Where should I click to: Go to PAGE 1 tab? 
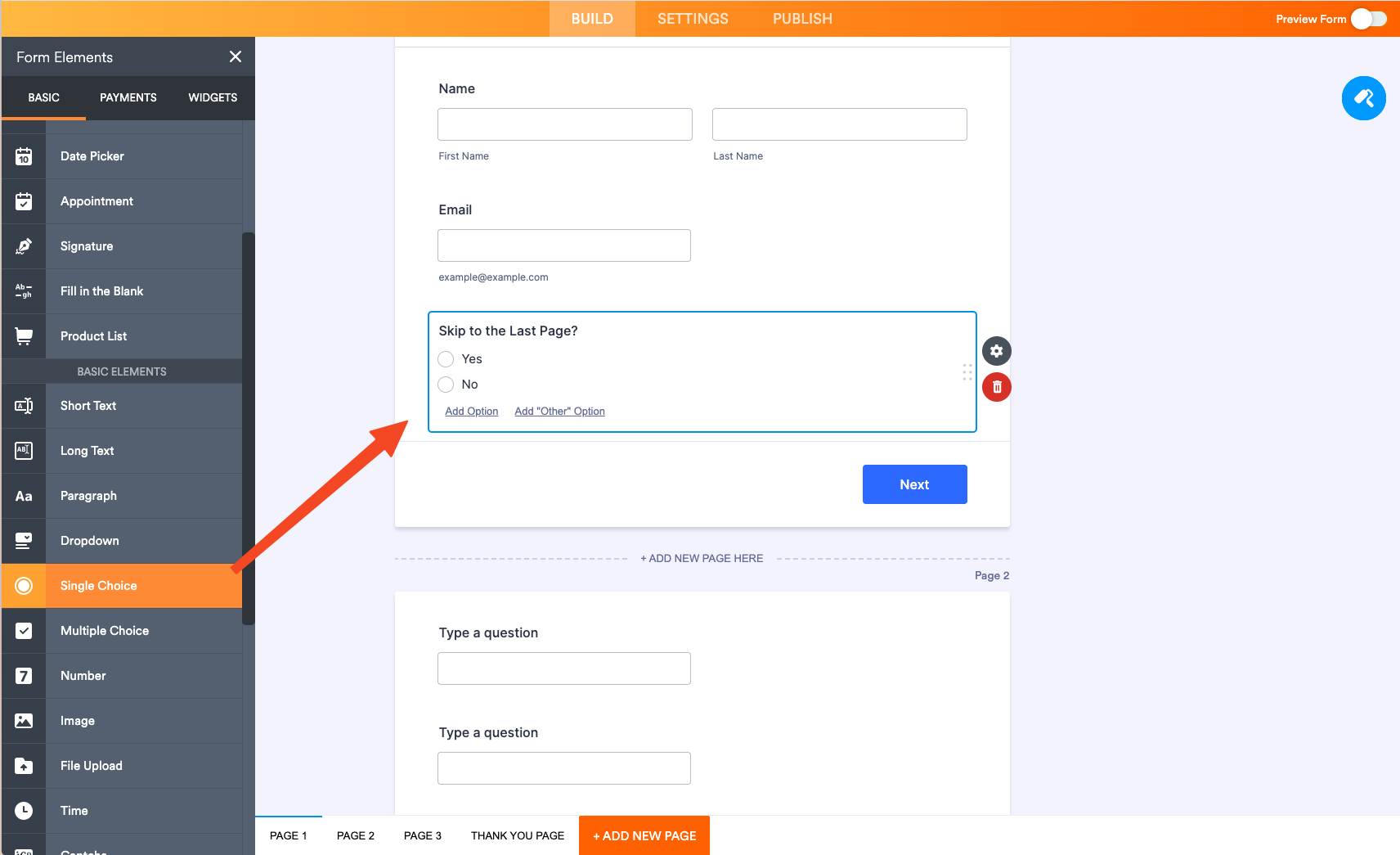pos(289,835)
